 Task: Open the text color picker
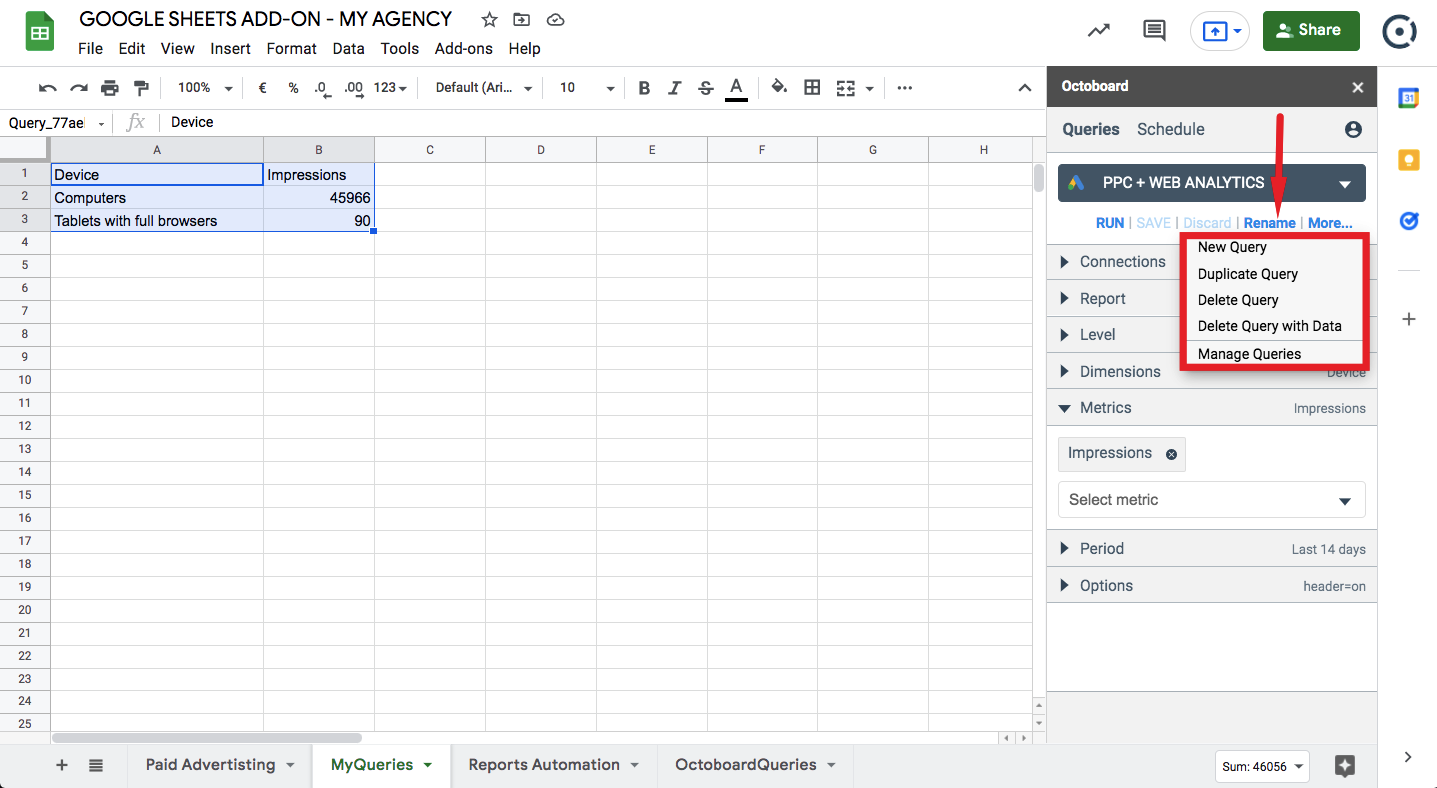tap(737, 89)
